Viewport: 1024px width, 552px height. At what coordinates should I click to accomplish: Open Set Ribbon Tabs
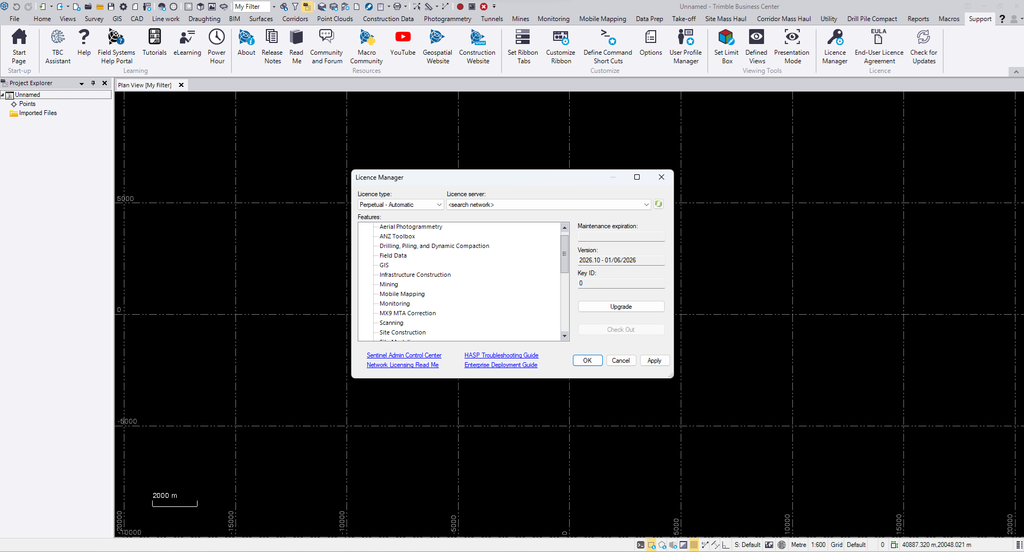click(522, 46)
